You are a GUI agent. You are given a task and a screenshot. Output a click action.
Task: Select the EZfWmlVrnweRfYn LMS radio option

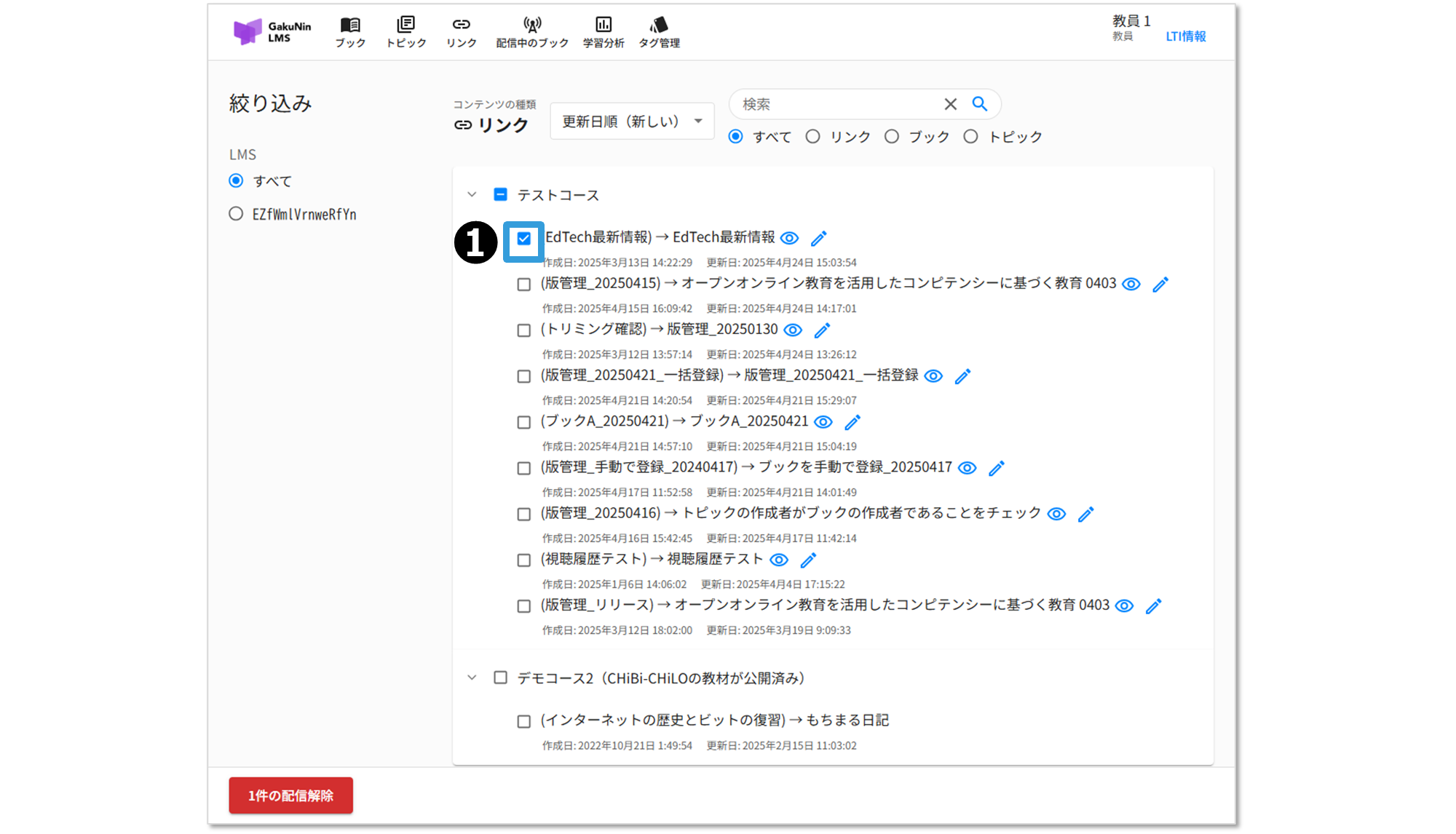(x=236, y=214)
